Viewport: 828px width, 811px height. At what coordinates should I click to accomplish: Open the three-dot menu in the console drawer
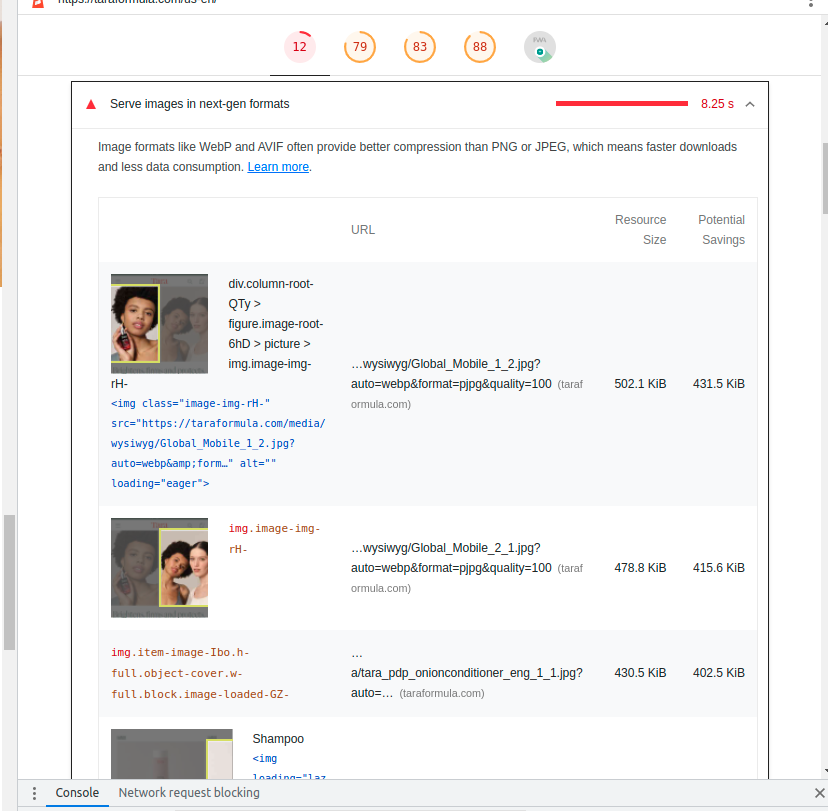[x=34, y=792]
